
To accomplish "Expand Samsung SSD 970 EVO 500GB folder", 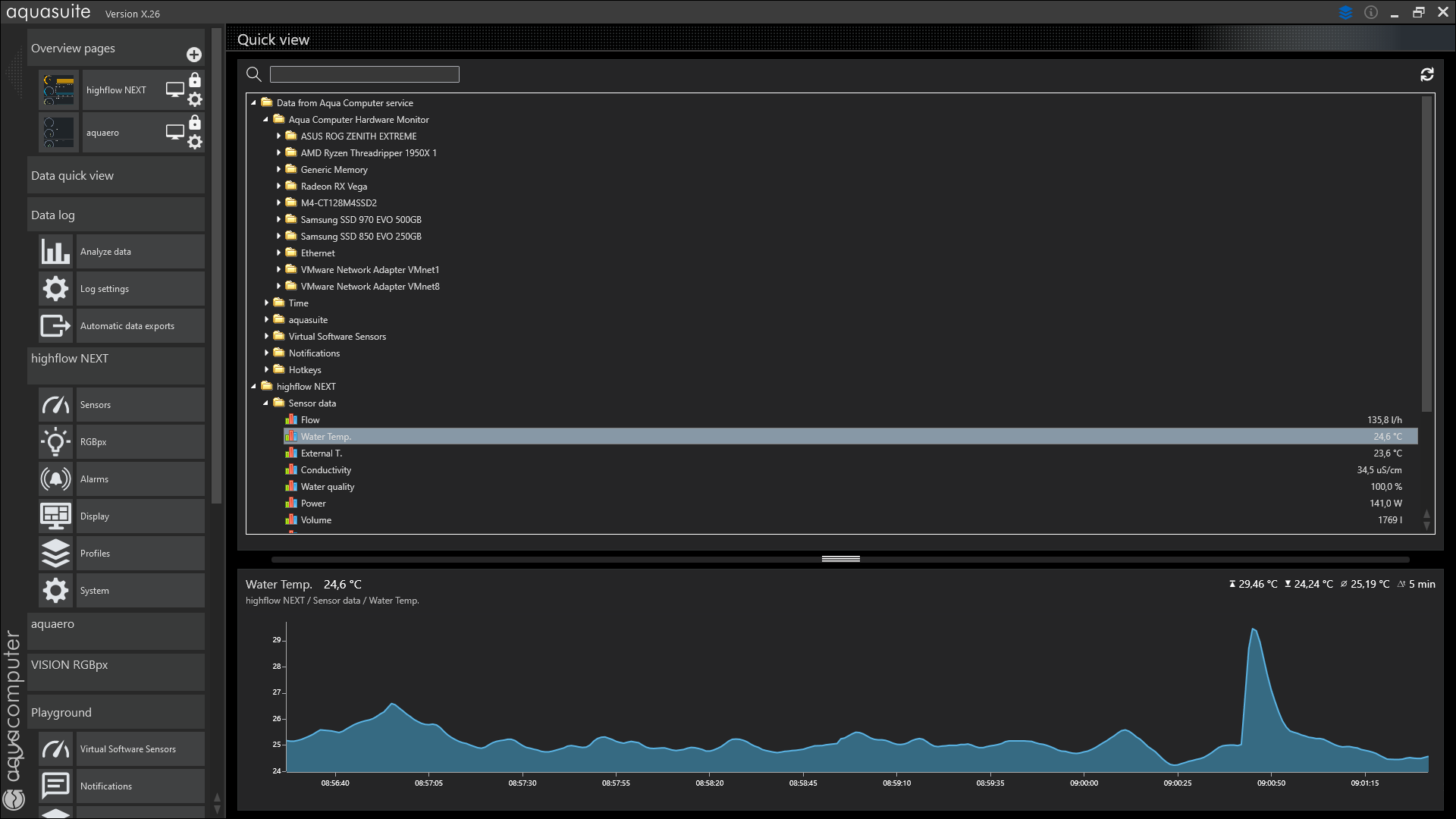I will pyautogui.click(x=278, y=220).
